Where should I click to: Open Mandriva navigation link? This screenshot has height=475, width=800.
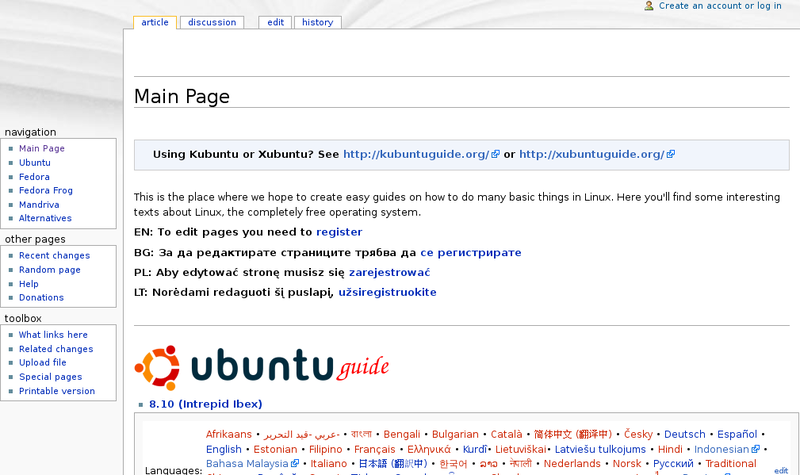pyautogui.click(x=41, y=204)
